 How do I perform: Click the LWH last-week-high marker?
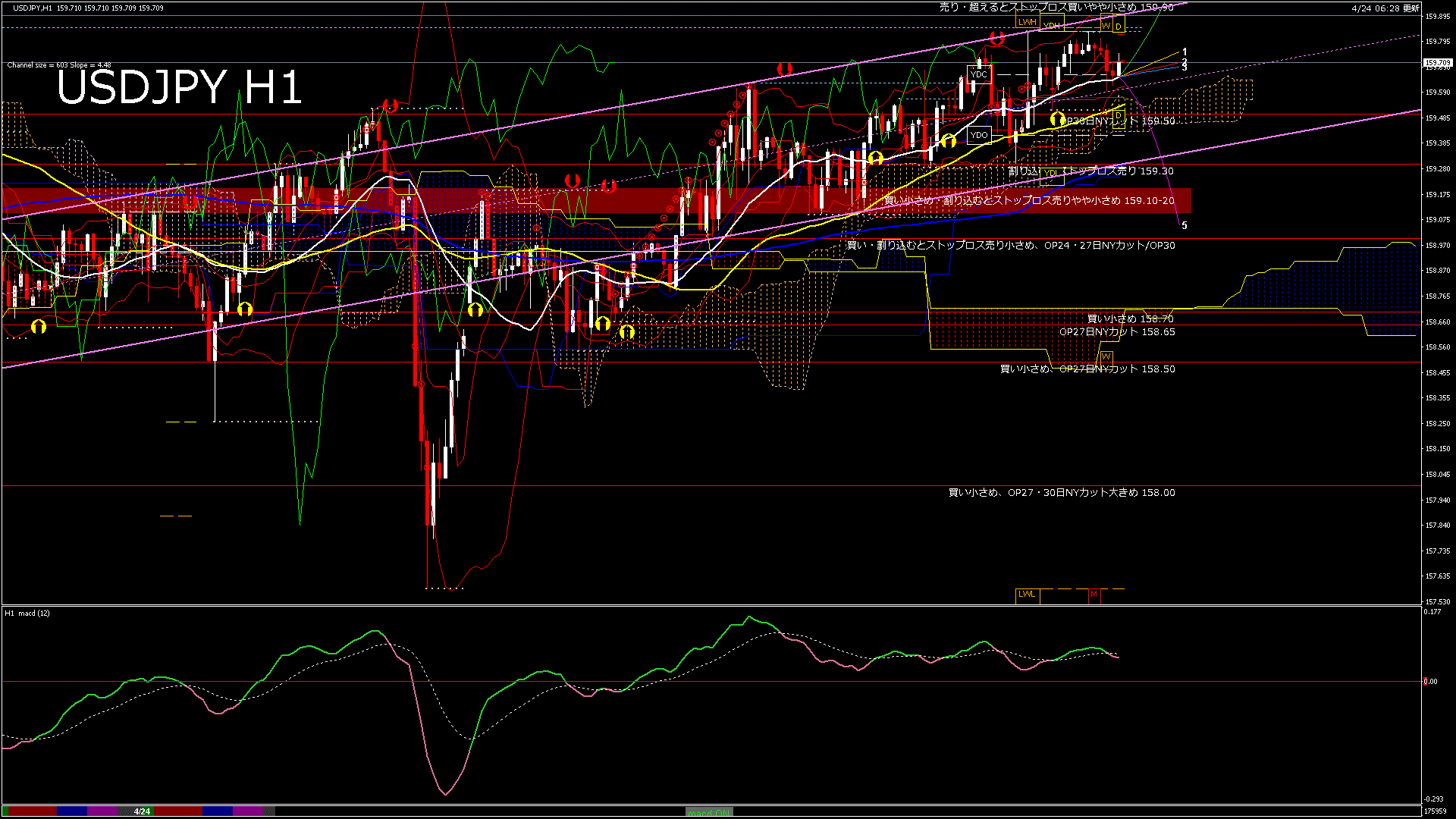[1027, 22]
